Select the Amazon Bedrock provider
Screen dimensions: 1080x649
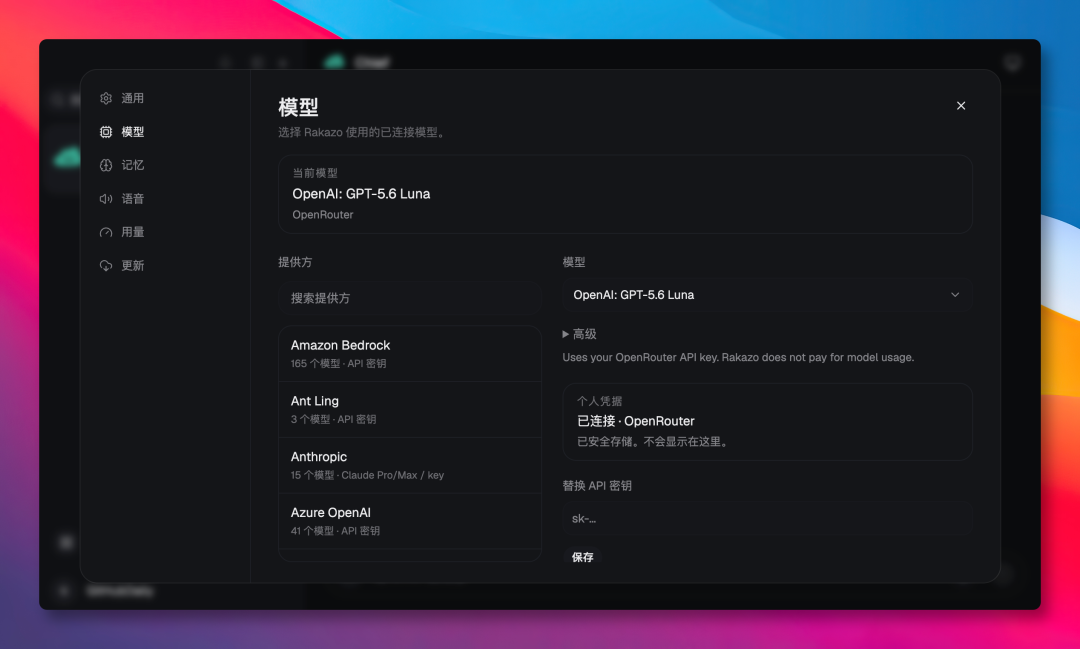click(x=410, y=353)
